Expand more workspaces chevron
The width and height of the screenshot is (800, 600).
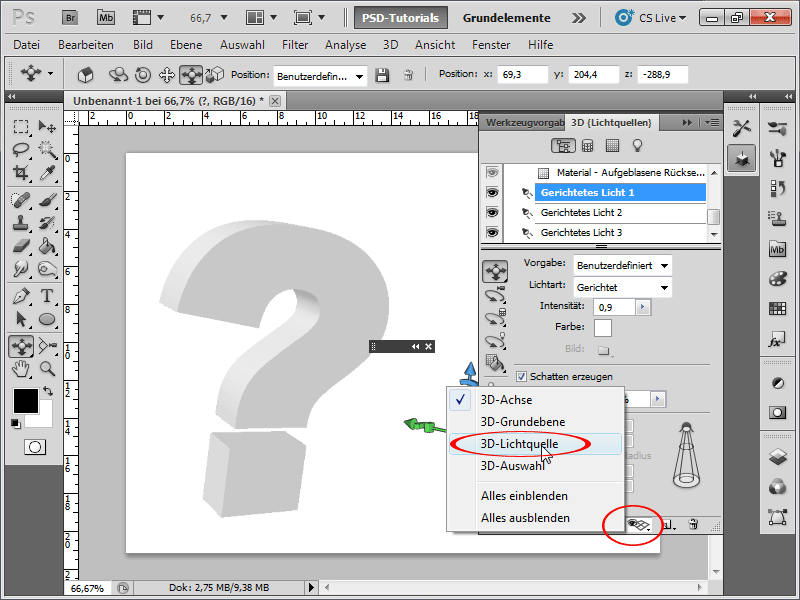tap(579, 18)
